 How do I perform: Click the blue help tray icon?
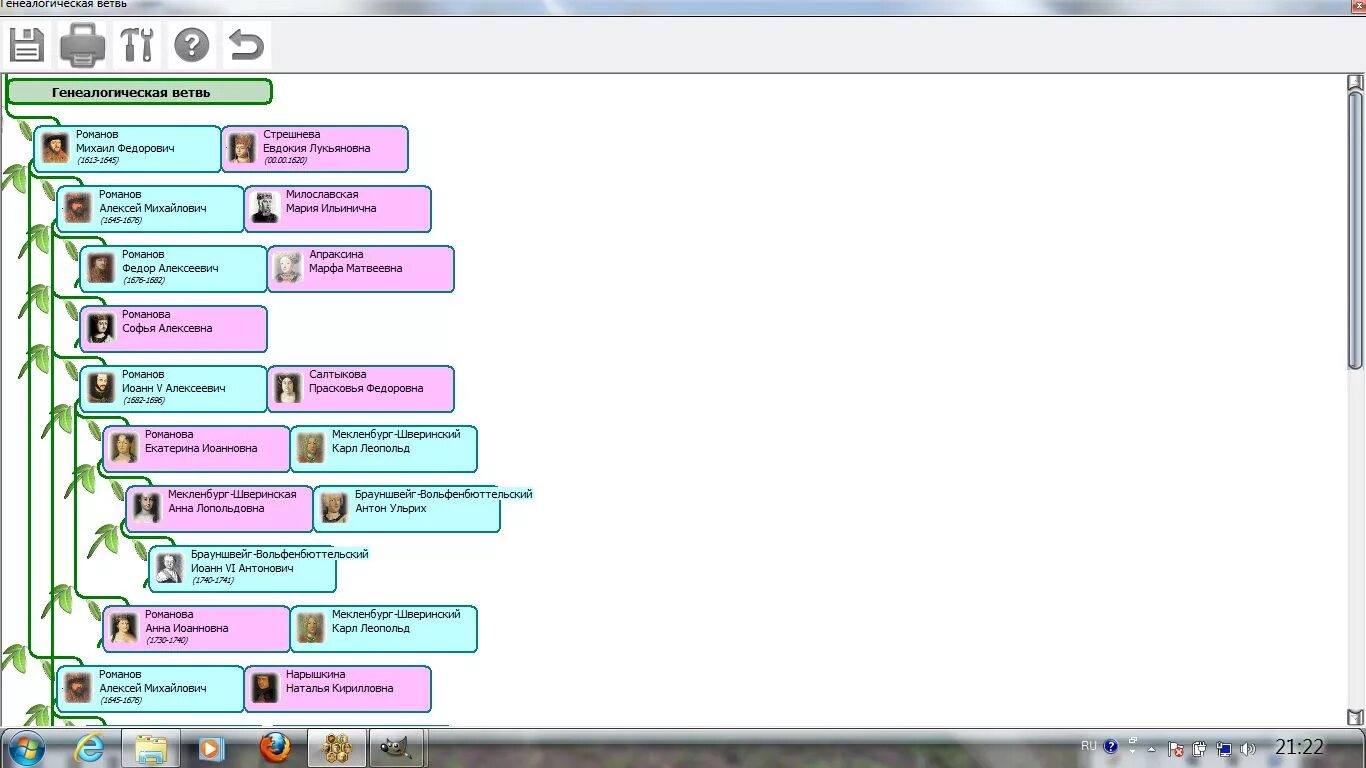click(1111, 746)
